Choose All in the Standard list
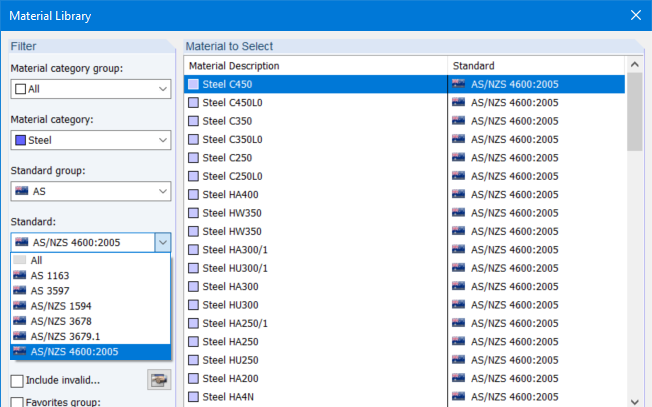Image resolution: width=652 pixels, height=407 pixels. [91, 260]
